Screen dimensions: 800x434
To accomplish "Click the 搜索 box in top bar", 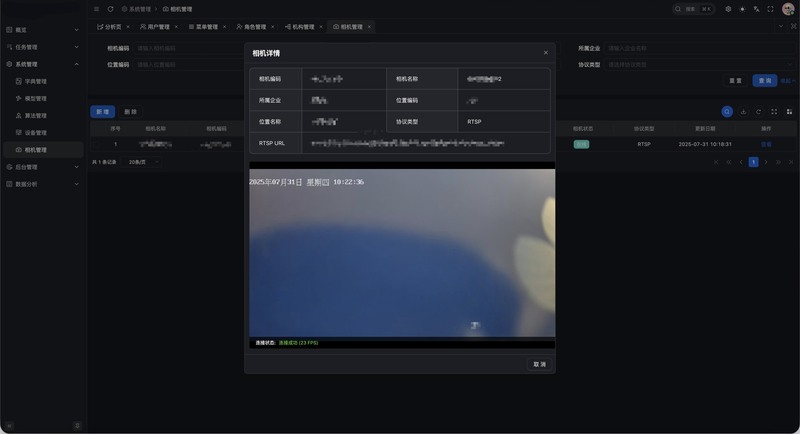I will pos(694,9).
